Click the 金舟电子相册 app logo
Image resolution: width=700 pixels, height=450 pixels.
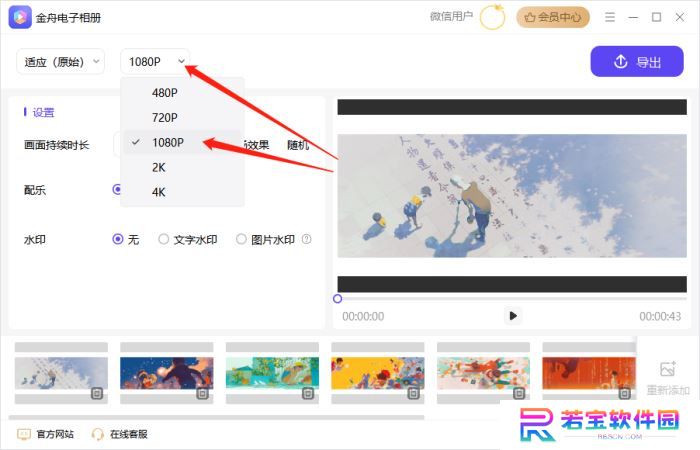tap(20, 17)
